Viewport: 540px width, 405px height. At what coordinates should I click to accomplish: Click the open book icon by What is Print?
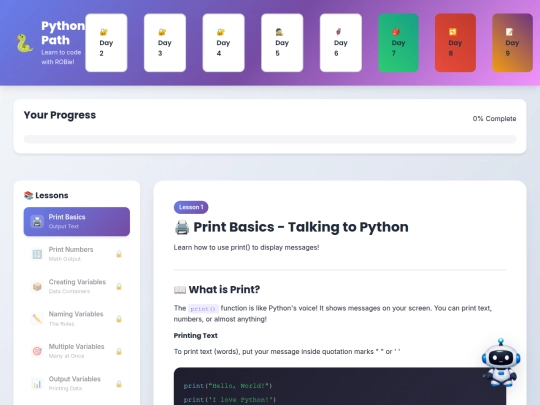180,290
